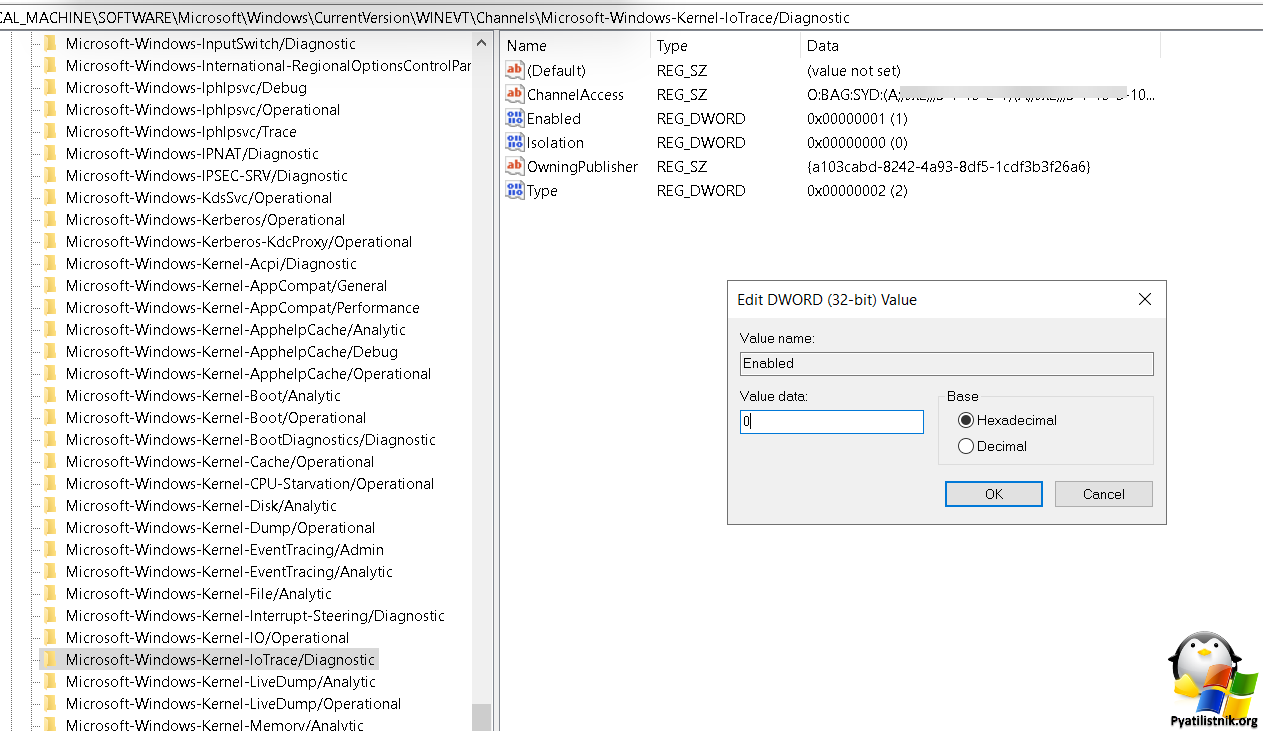Select Microsoft-Windows-Kernel-LiveDump/Operational key
The width and height of the screenshot is (1263, 731).
(233, 704)
